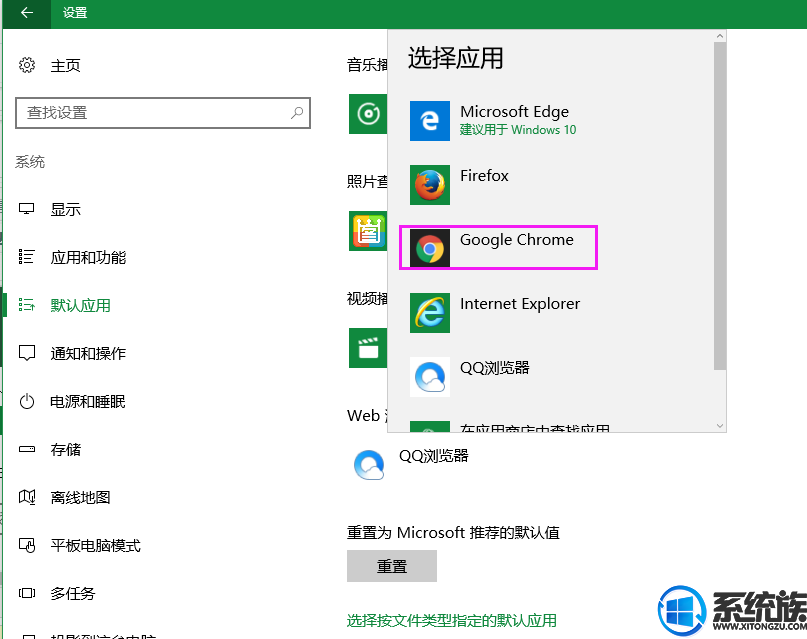Viewport: 807px width, 639px height.
Task: Open 选择按文件类型指定的默认应用 link
Action: pyautogui.click(x=451, y=620)
